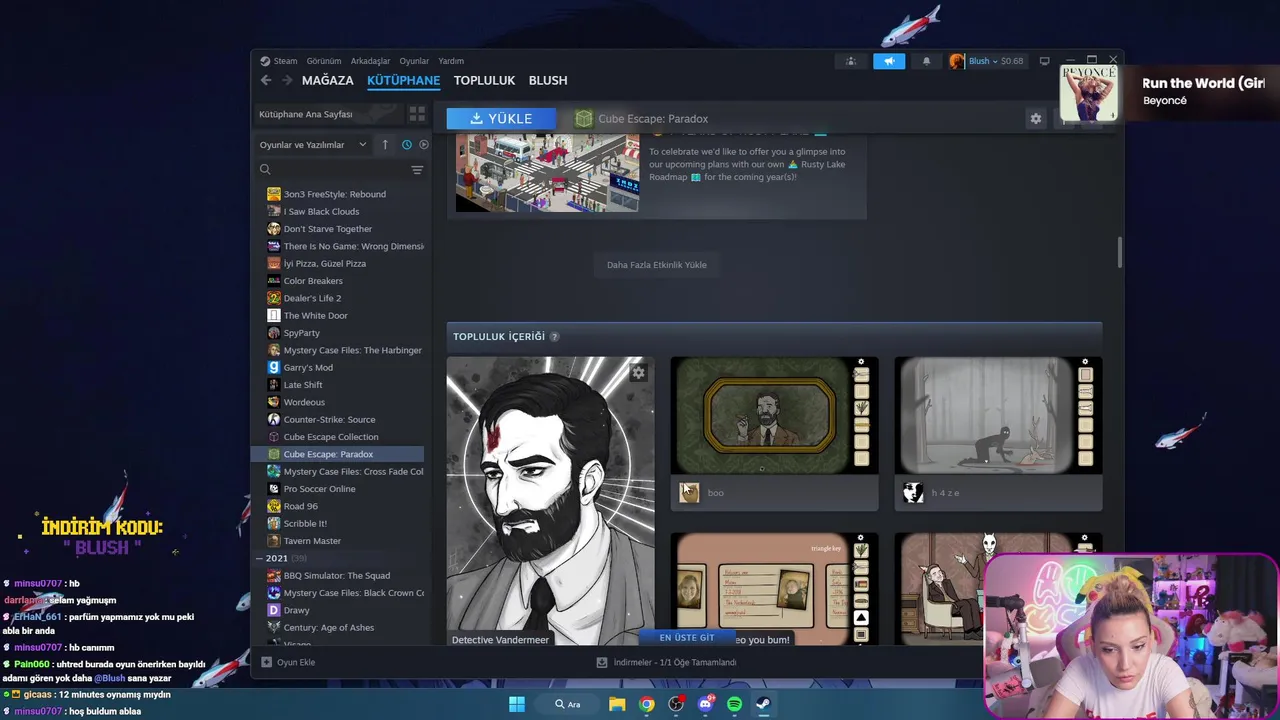Screen dimensions: 1280x720
Task: Open the library grid view icon
Action: click(x=417, y=114)
